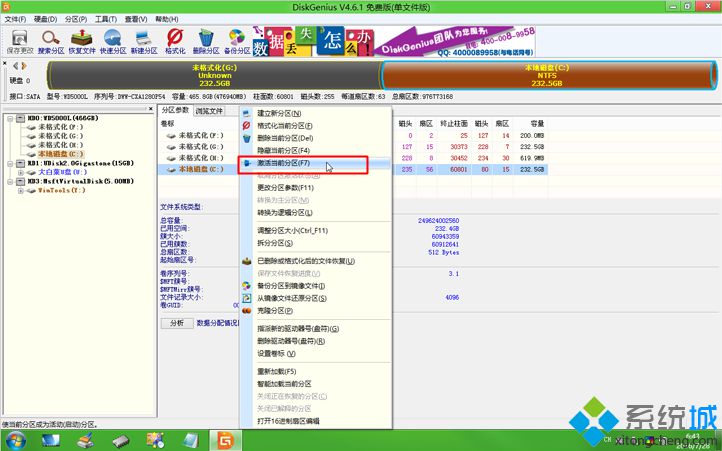This screenshot has height=451, width=722.
Task: Collapse the HD1:UDisk2.0Gigastone(15GB) tree node
Action: [x=10, y=164]
